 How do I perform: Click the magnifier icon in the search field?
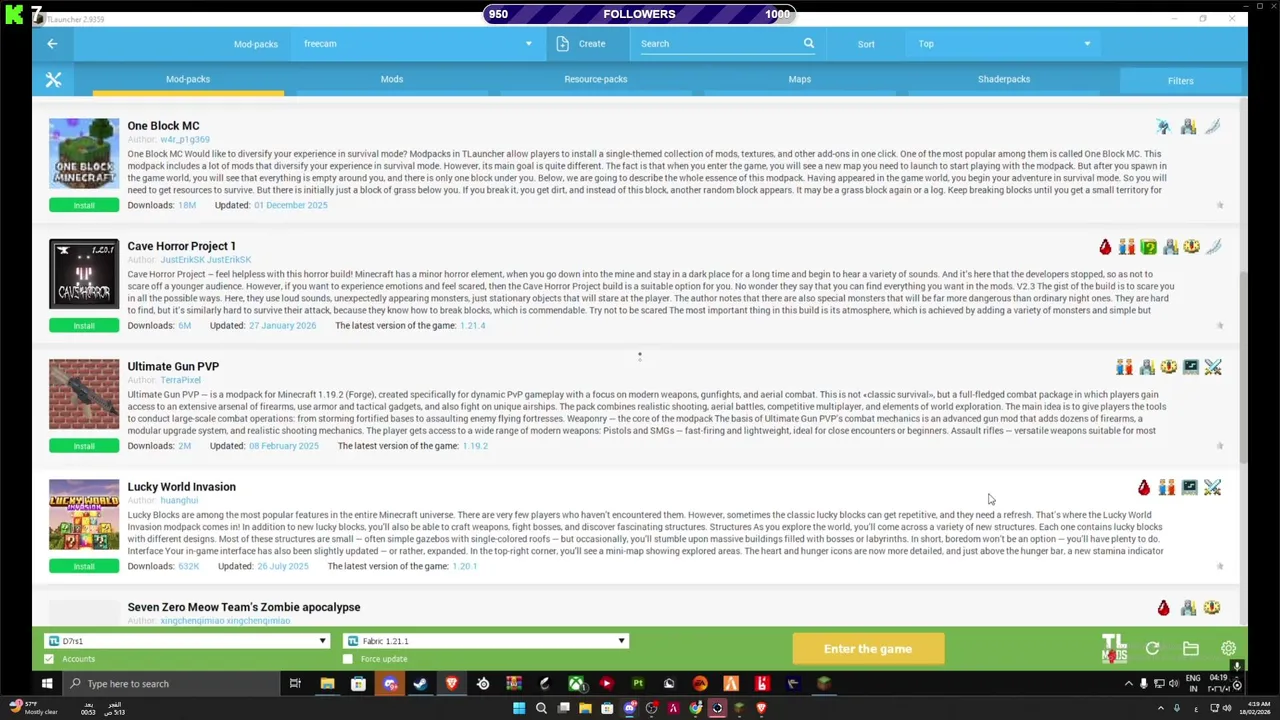(809, 43)
